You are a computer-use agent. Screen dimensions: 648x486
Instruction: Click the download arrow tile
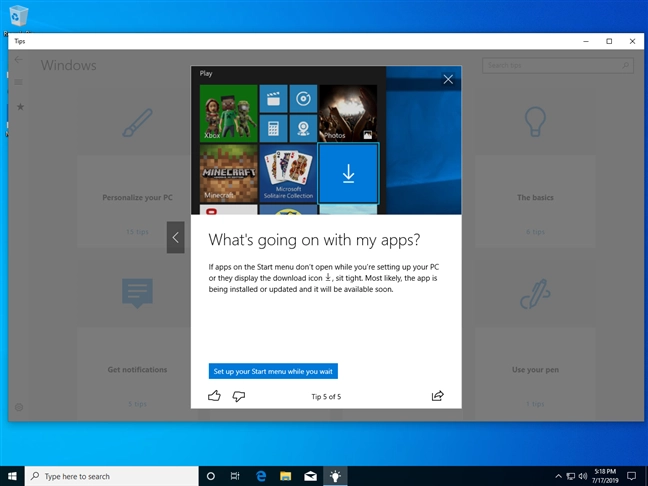click(x=348, y=173)
